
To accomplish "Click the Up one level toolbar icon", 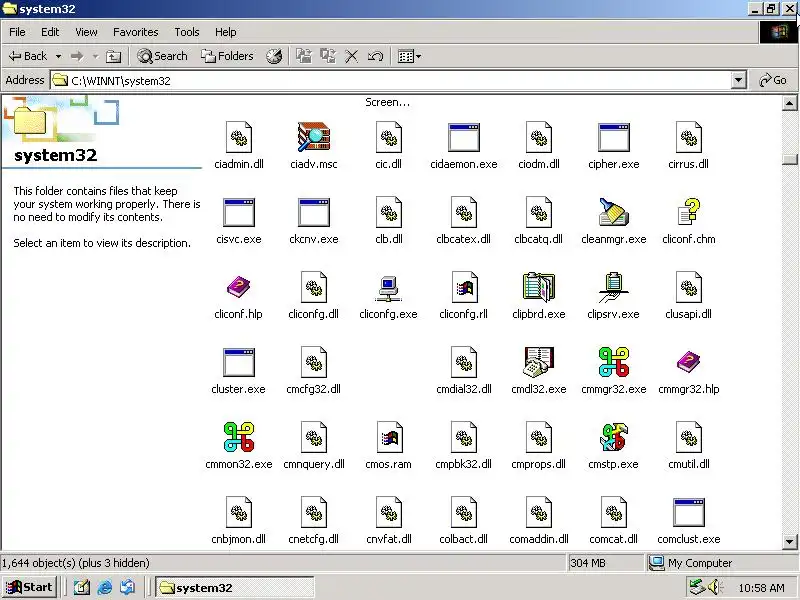I will tap(113, 56).
